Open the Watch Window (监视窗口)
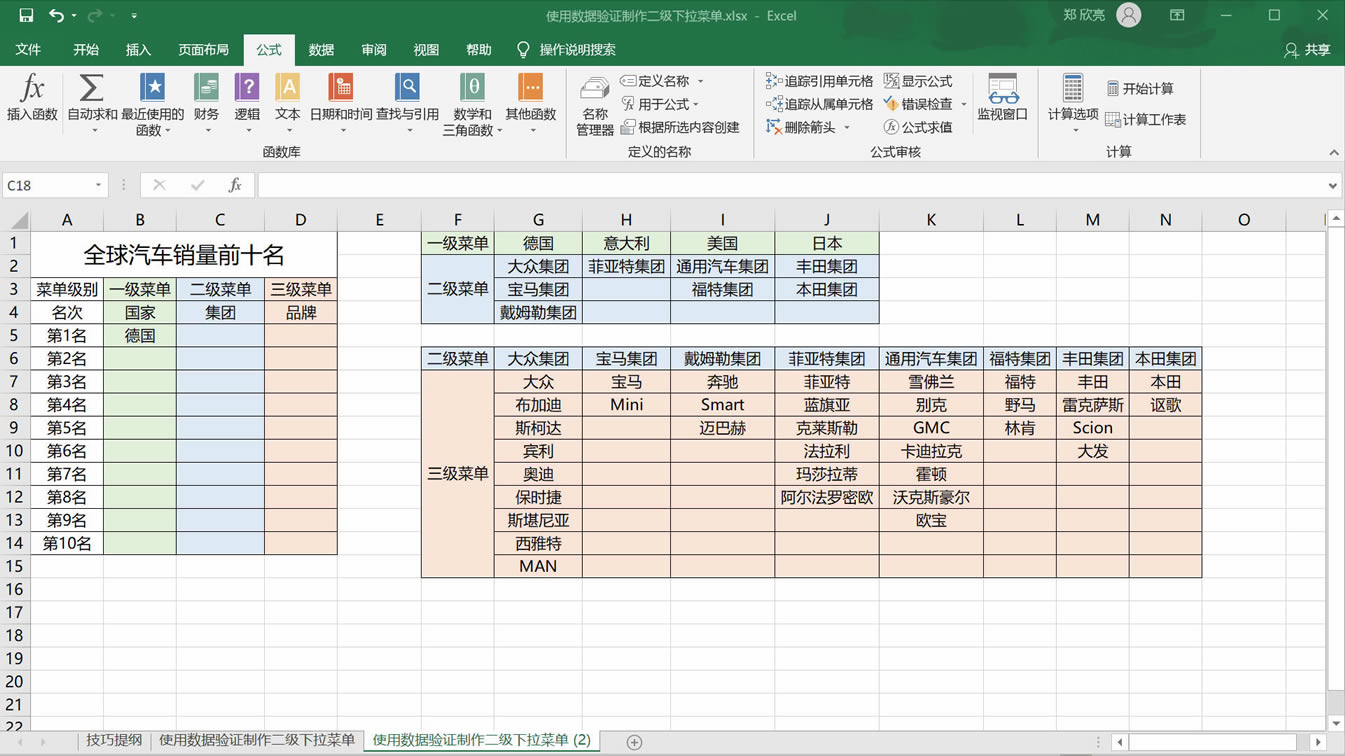1345x756 pixels. [1002, 98]
